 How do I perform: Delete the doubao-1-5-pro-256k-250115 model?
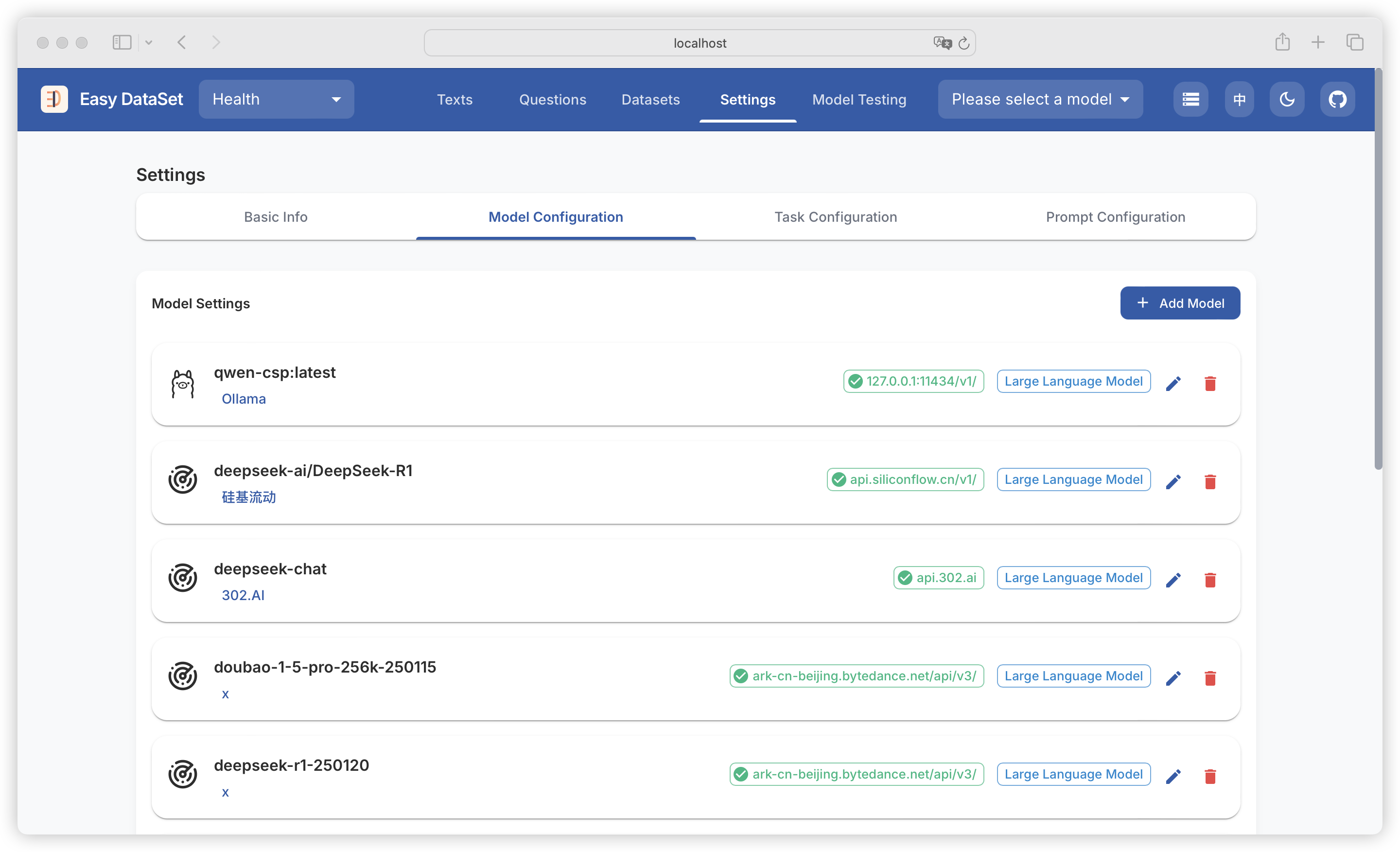[x=1209, y=678]
